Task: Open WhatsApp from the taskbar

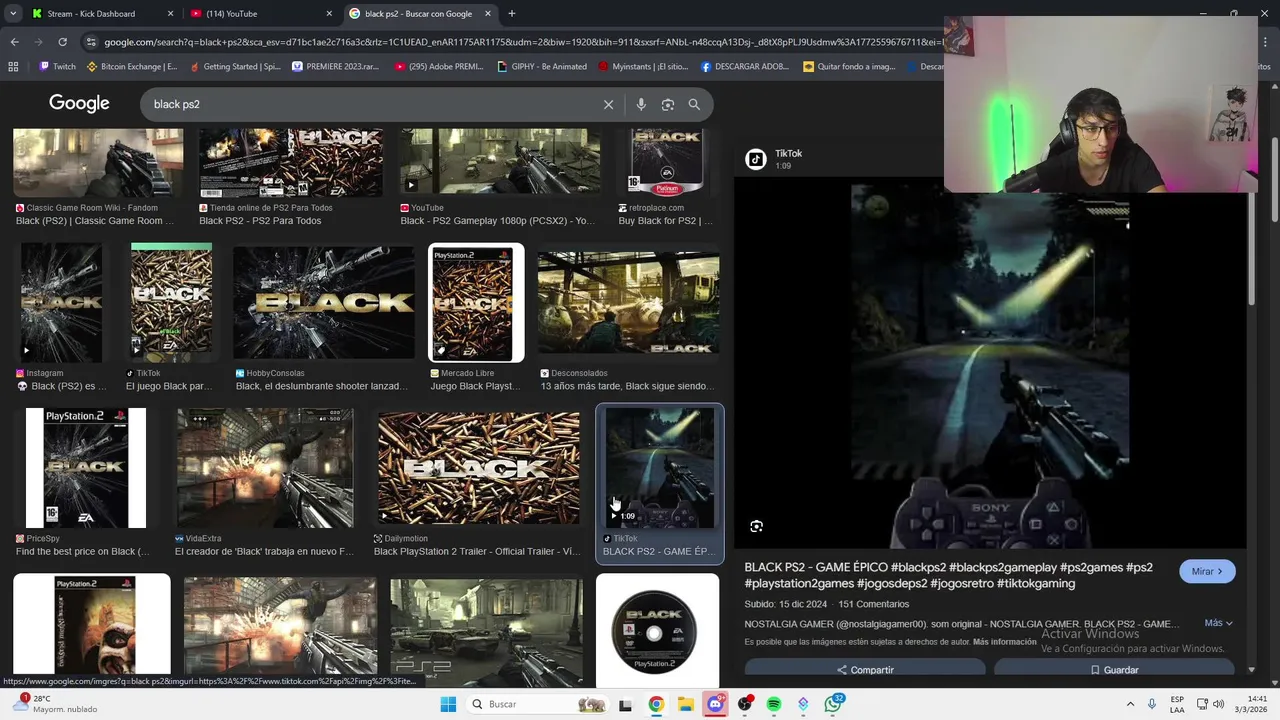Action: click(834, 704)
